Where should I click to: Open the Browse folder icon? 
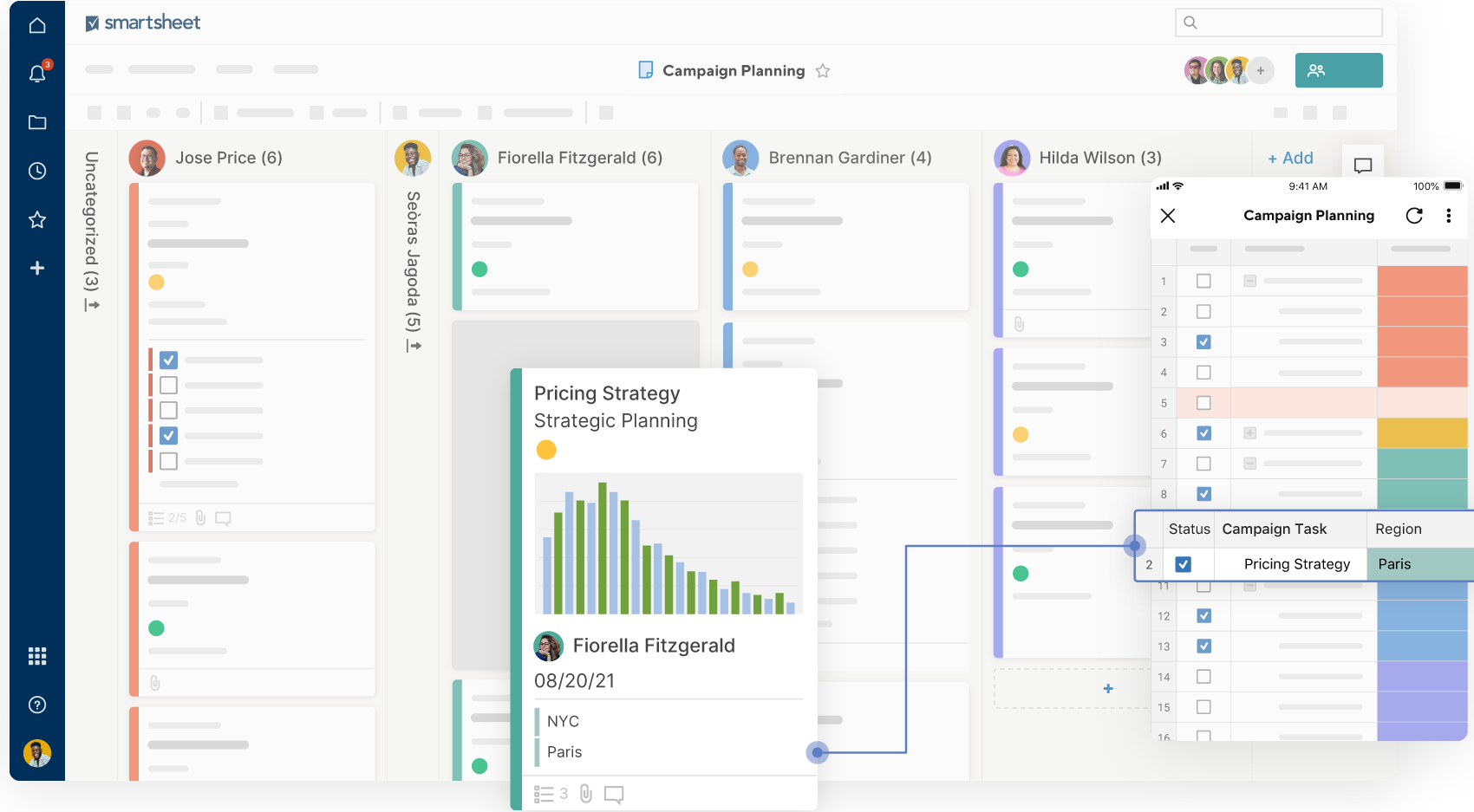[37, 122]
